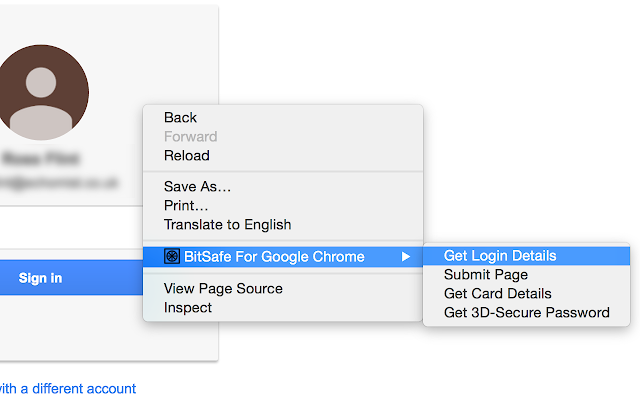Select Back from the context menu
The height and width of the screenshot is (400, 640).
(x=181, y=118)
